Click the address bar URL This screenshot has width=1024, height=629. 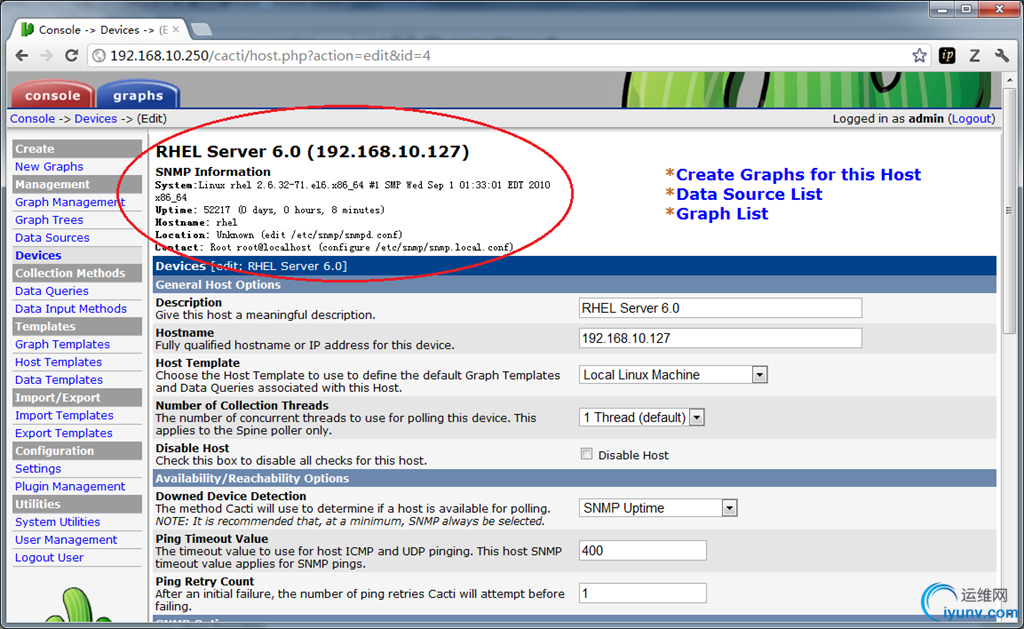(x=270, y=56)
